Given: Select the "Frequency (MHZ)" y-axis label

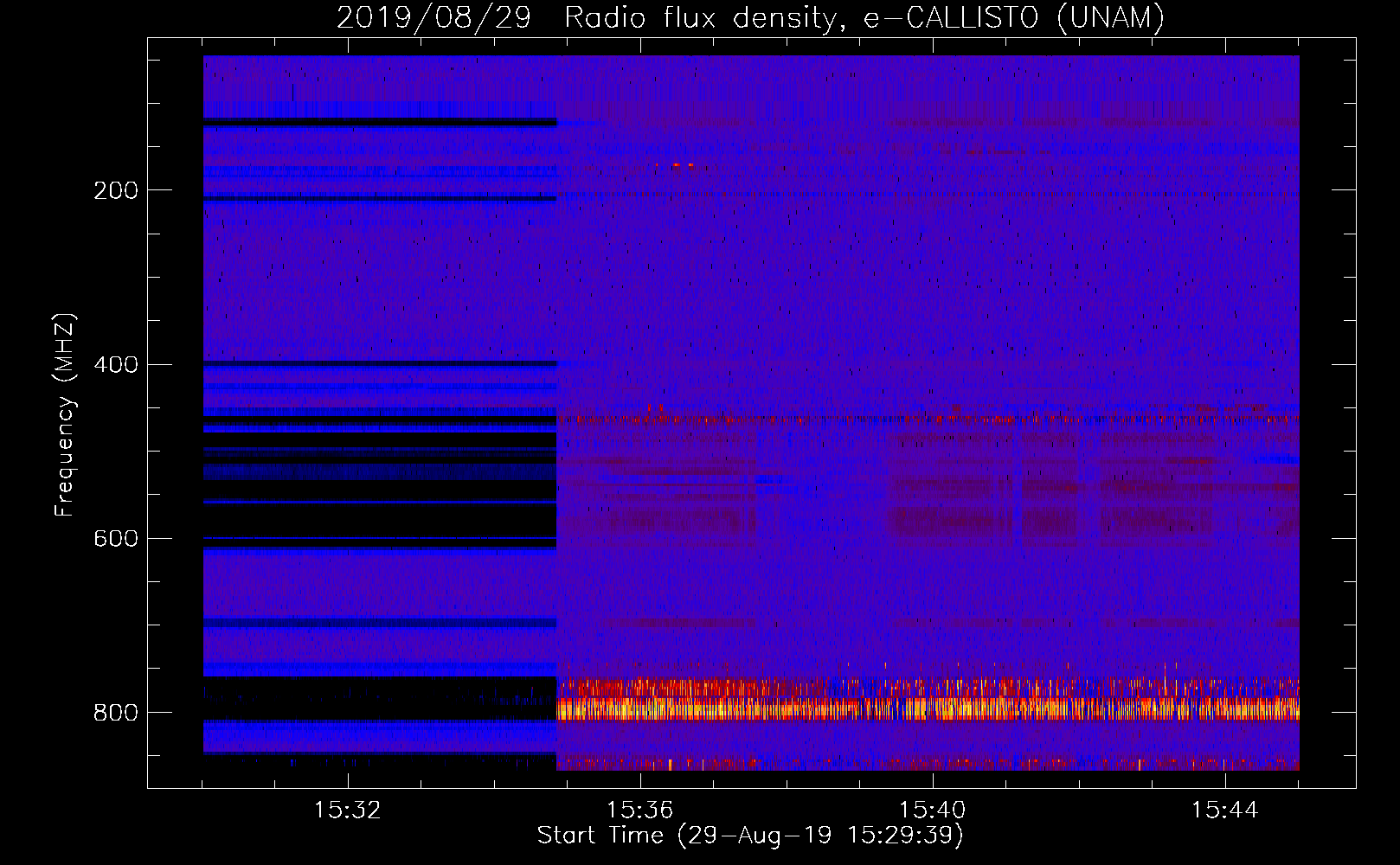Looking at the screenshot, I should [x=64, y=415].
